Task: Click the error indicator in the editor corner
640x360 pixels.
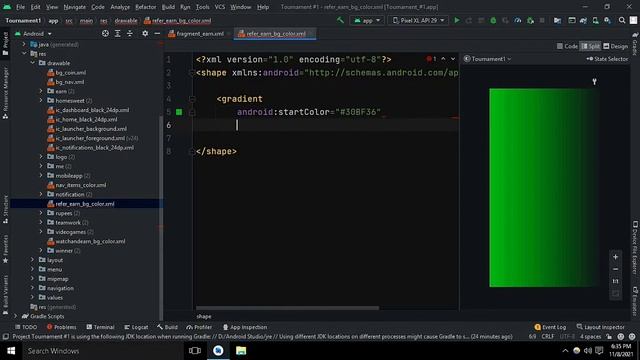Action: (x=431, y=59)
